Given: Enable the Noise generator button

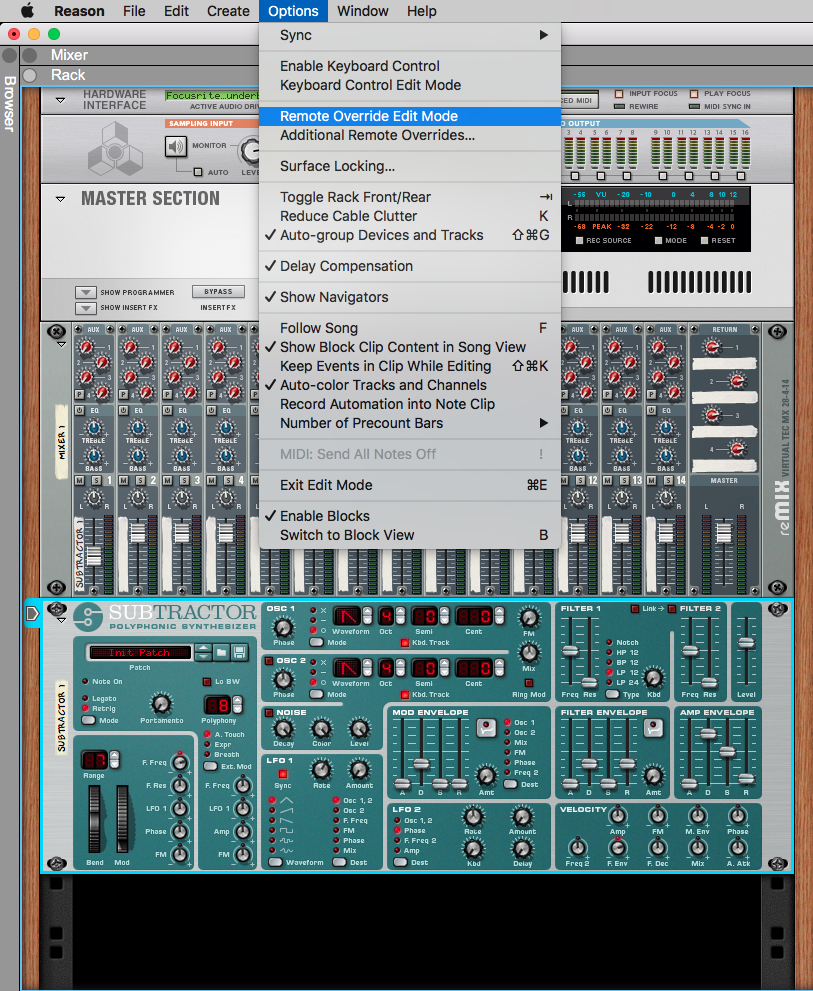Looking at the screenshot, I should click(269, 713).
